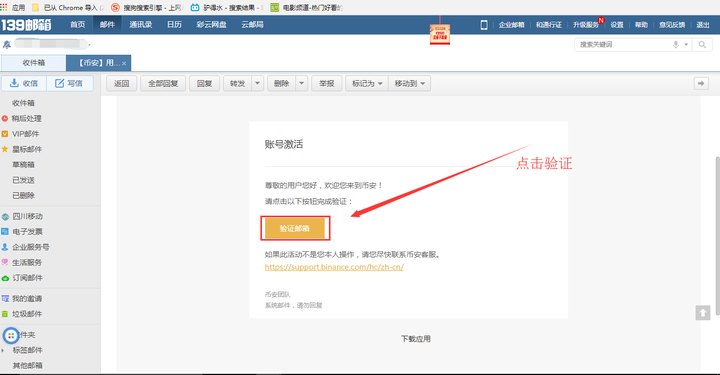Click the 139邮箱 logo
Screen dimensions: 720x375
click(x=26, y=25)
